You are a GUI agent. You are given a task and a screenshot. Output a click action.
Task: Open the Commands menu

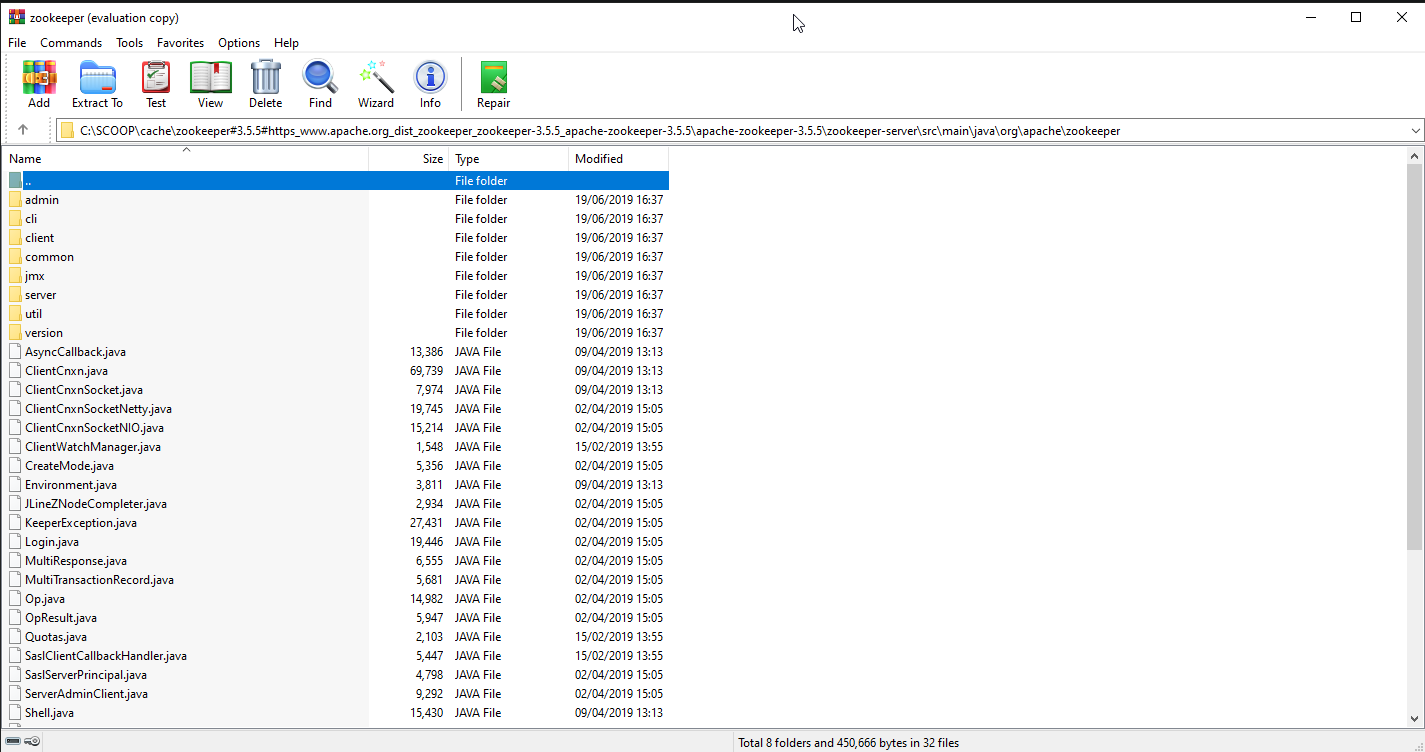pos(71,42)
